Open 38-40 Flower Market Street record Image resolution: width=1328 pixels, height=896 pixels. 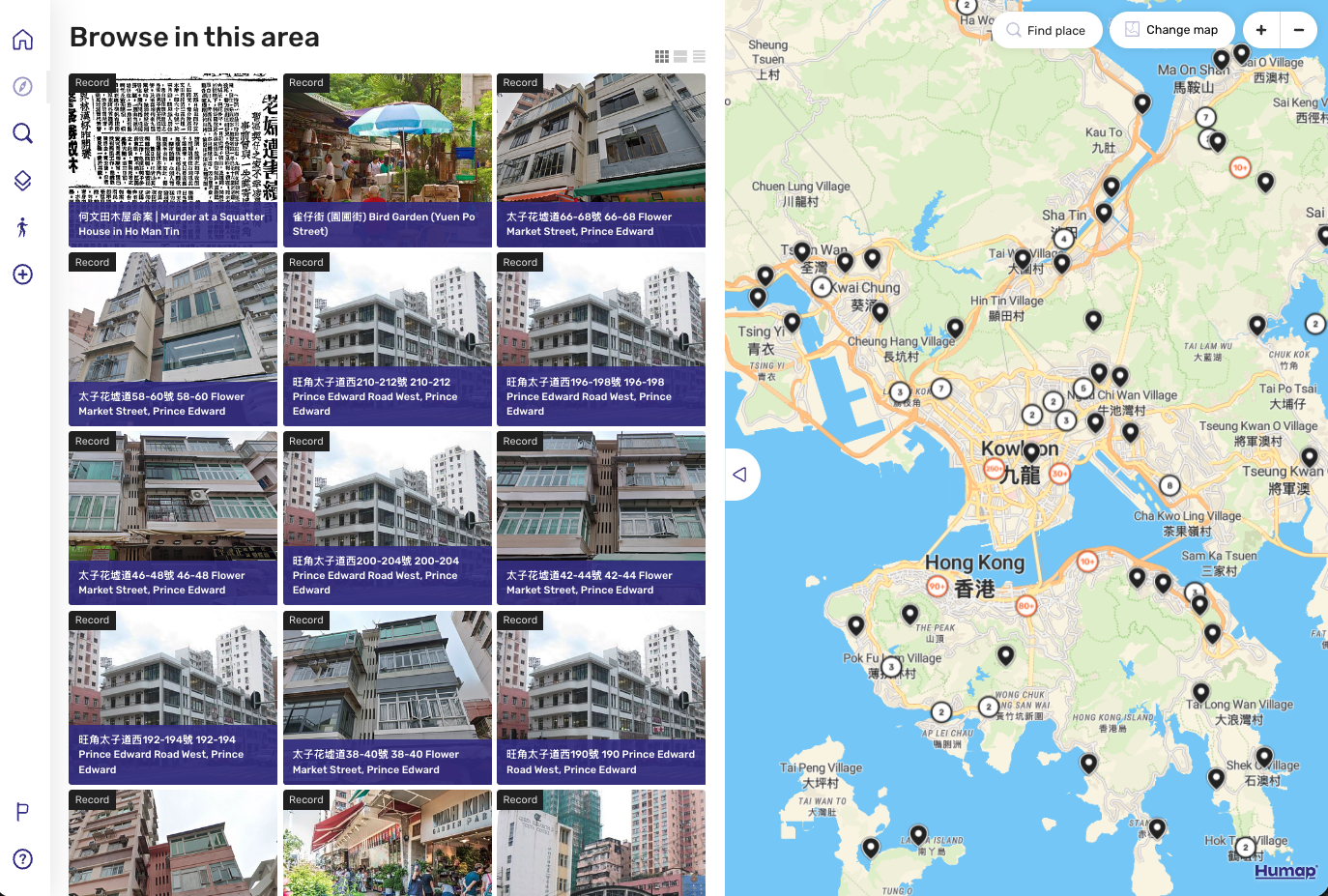[388, 698]
